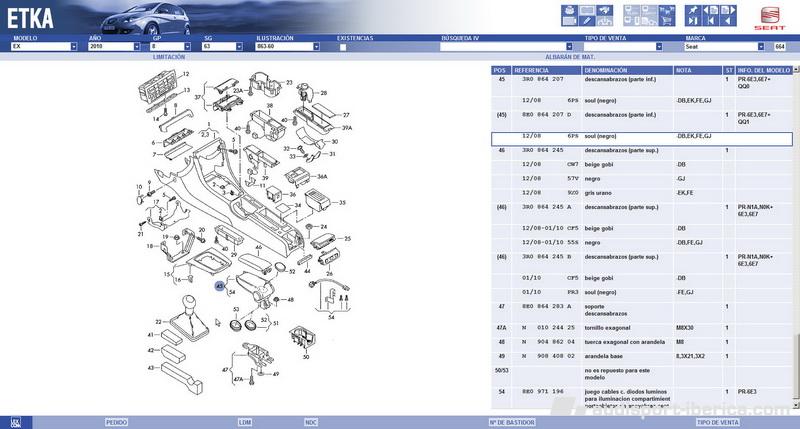
Task: Open the Marca dropdown showing Seat
Action: point(764,47)
